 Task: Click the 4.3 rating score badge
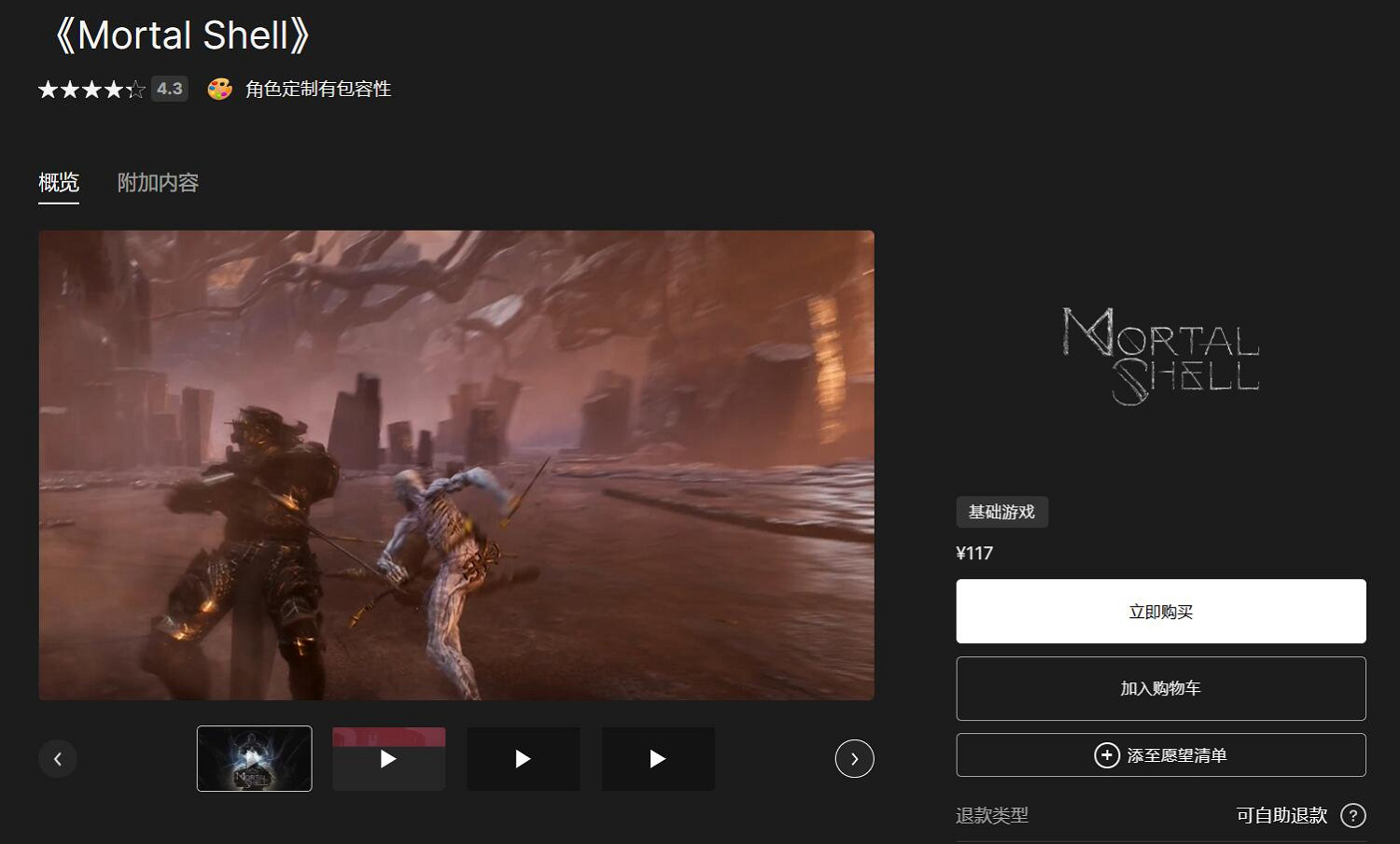tap(169, 89)
